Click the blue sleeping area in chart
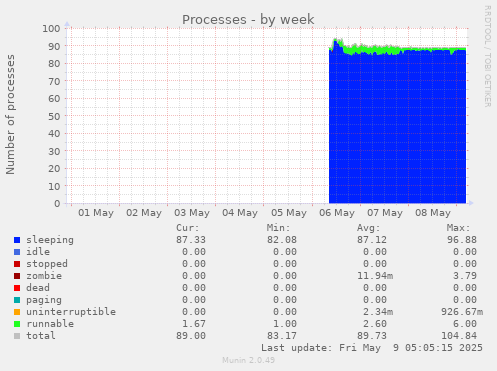 coord(397,128)
